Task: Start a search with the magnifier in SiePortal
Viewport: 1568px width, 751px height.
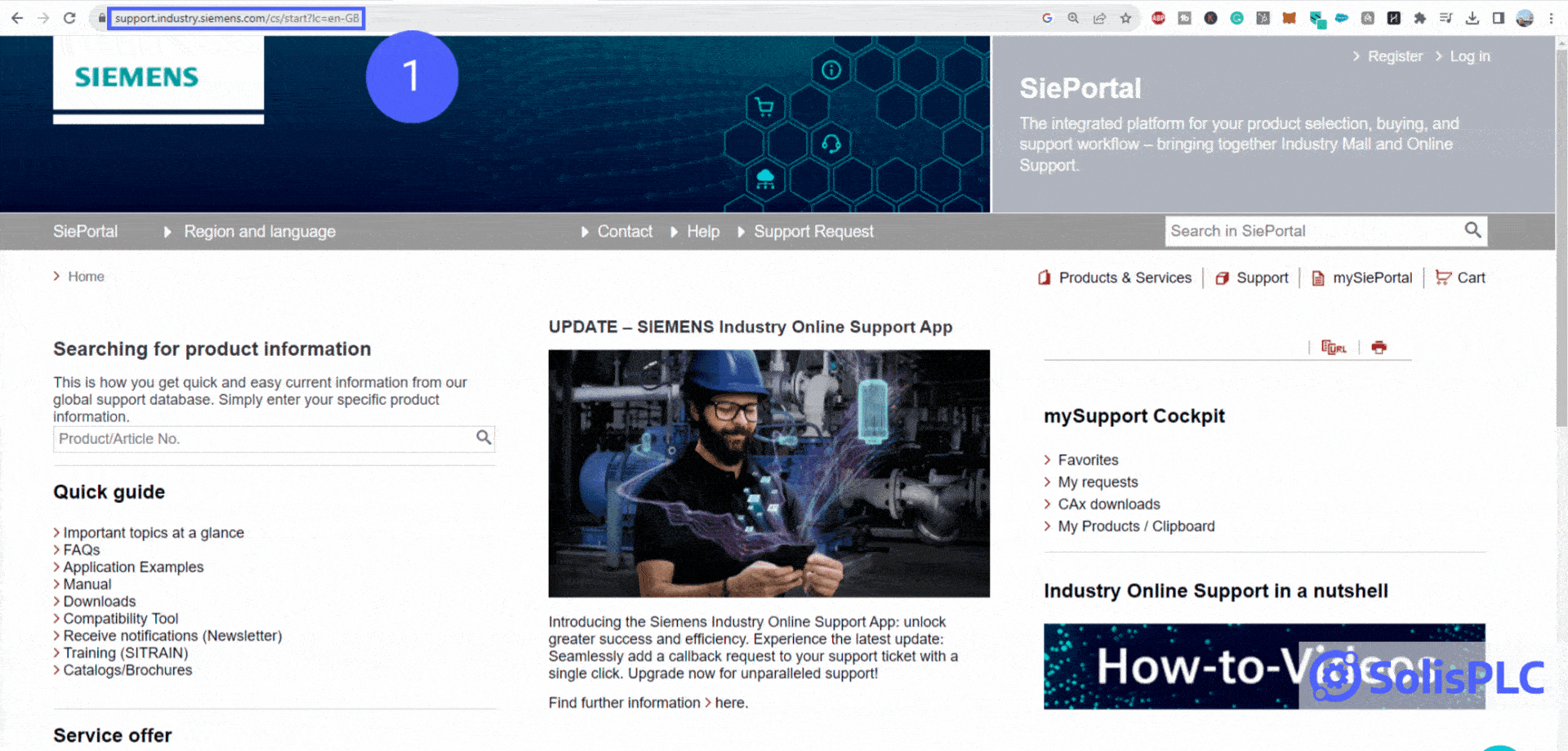Action: click(x=1472, y=231)
